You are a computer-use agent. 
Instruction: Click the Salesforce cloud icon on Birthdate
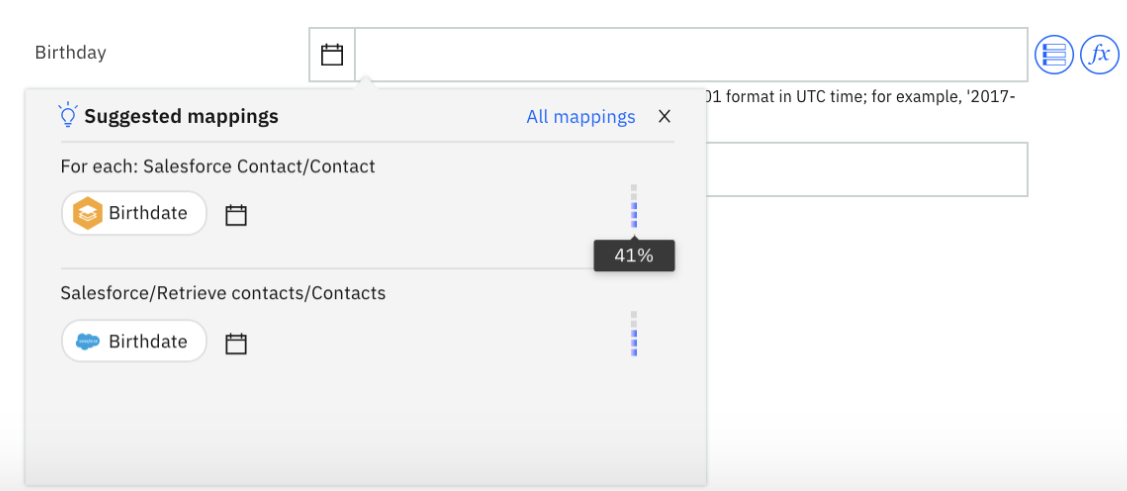[x=88, y=341]
